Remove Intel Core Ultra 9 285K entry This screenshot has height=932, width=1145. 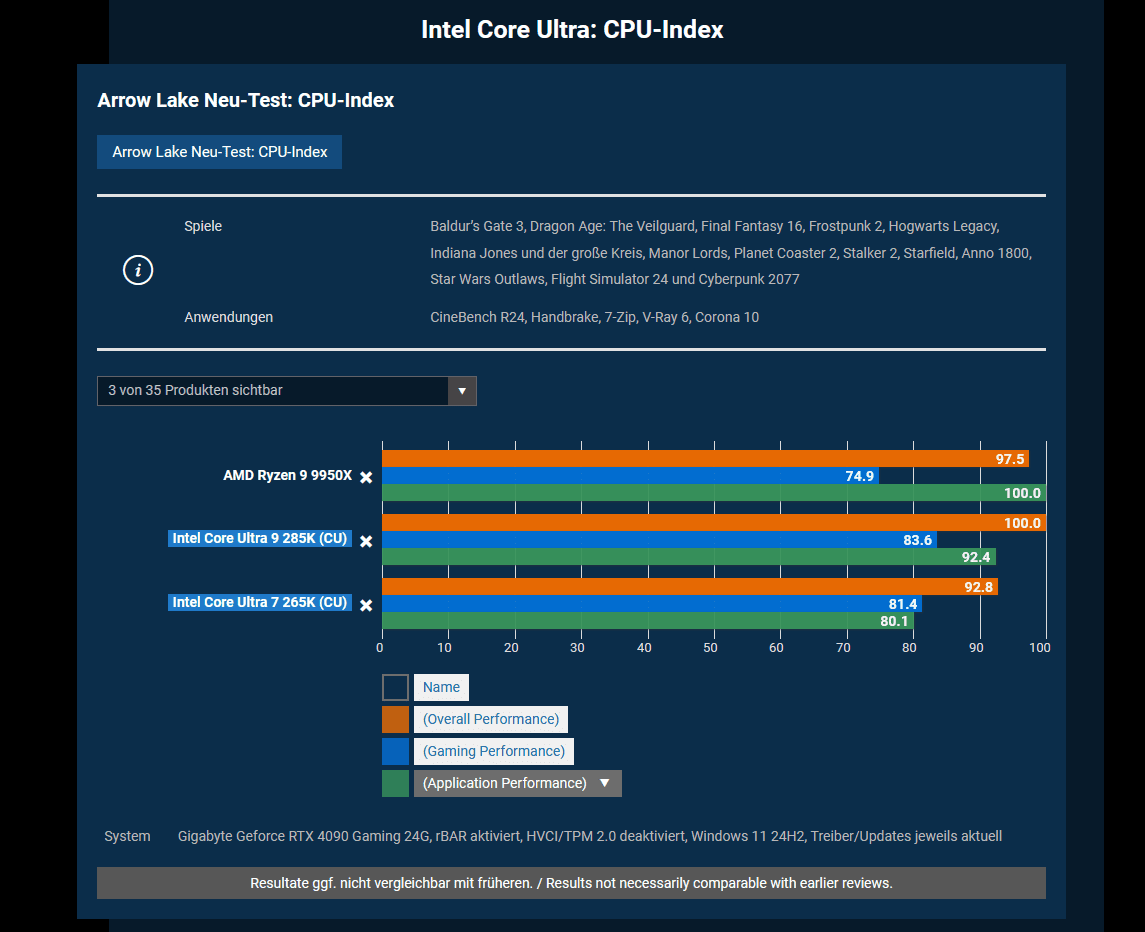pos(367,541)
